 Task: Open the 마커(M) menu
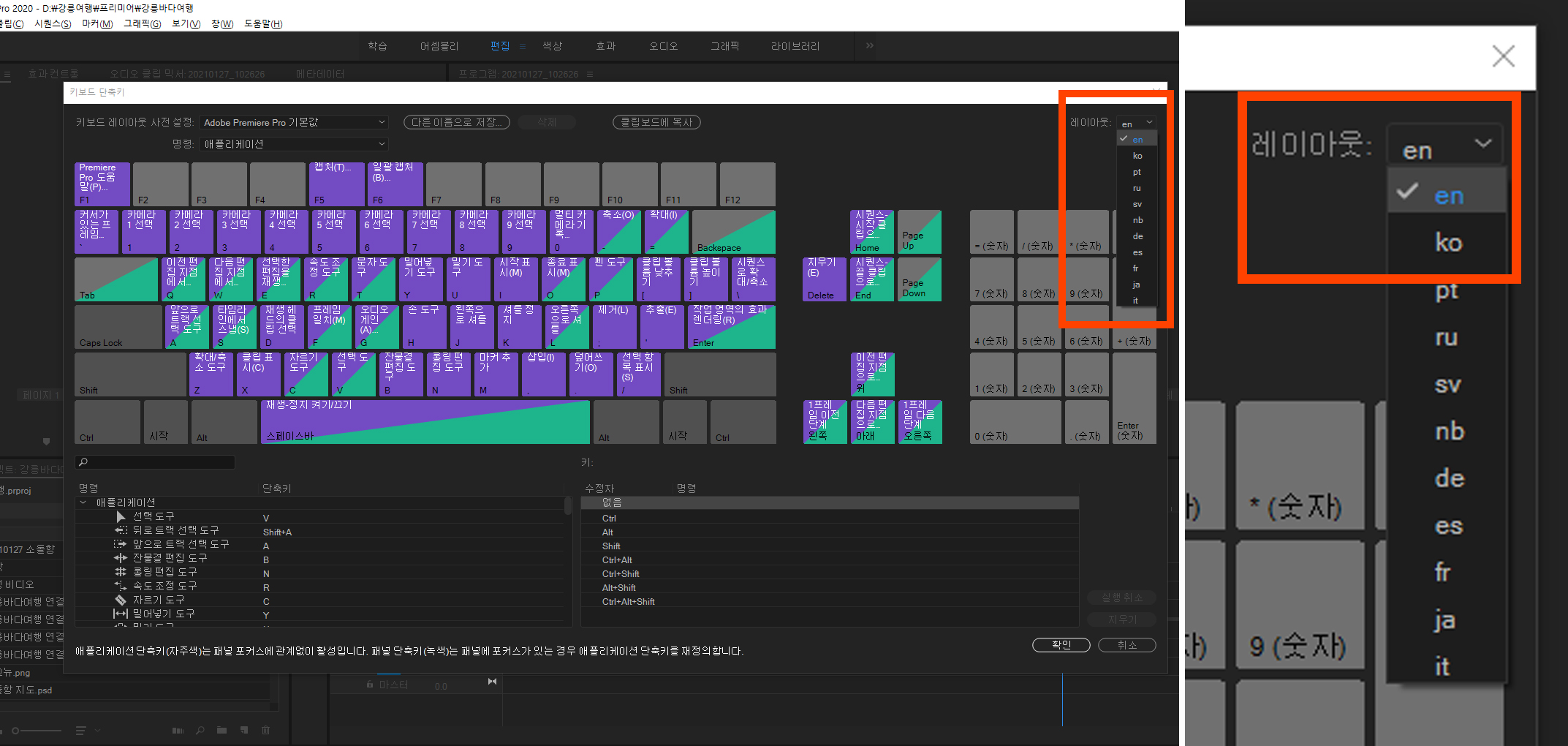point(97,23)
